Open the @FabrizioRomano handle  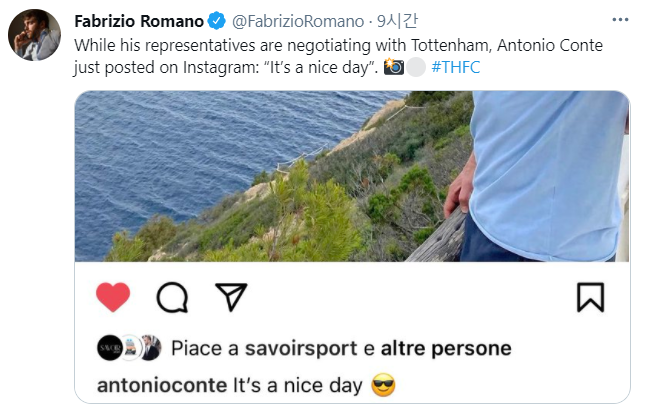[297, 22]
